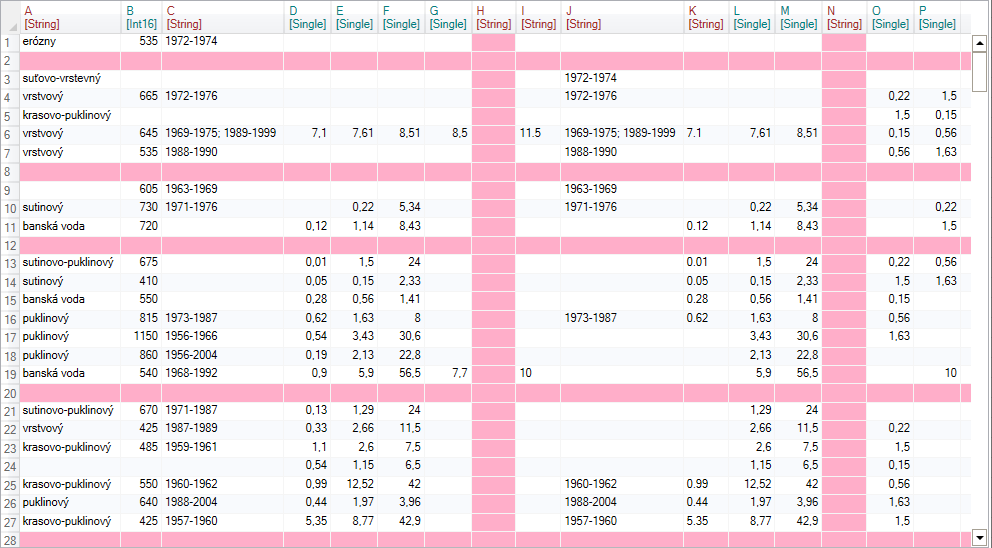992x548 pixels.
Task: Click row number 17
Action: pos(11,337)
